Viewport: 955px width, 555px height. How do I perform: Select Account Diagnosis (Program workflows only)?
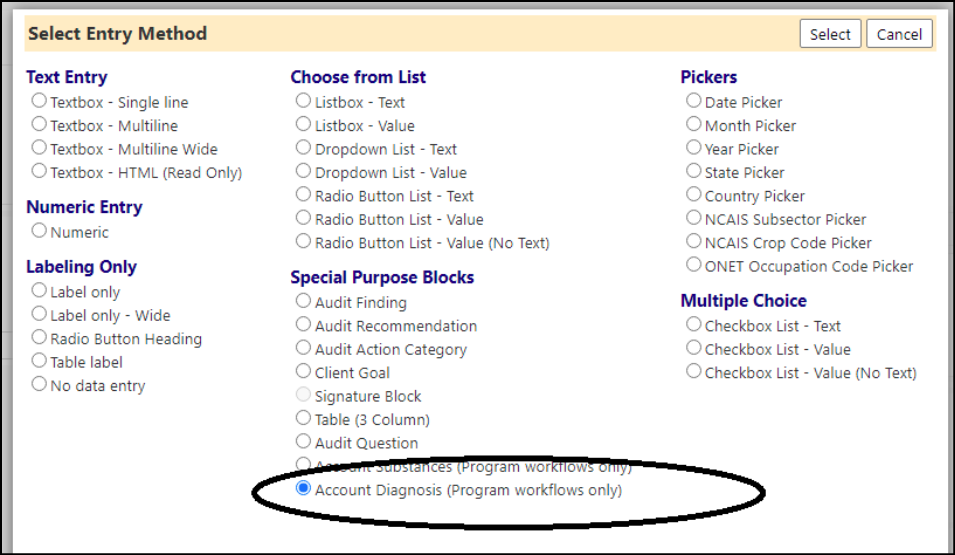[x=303, y=488]
